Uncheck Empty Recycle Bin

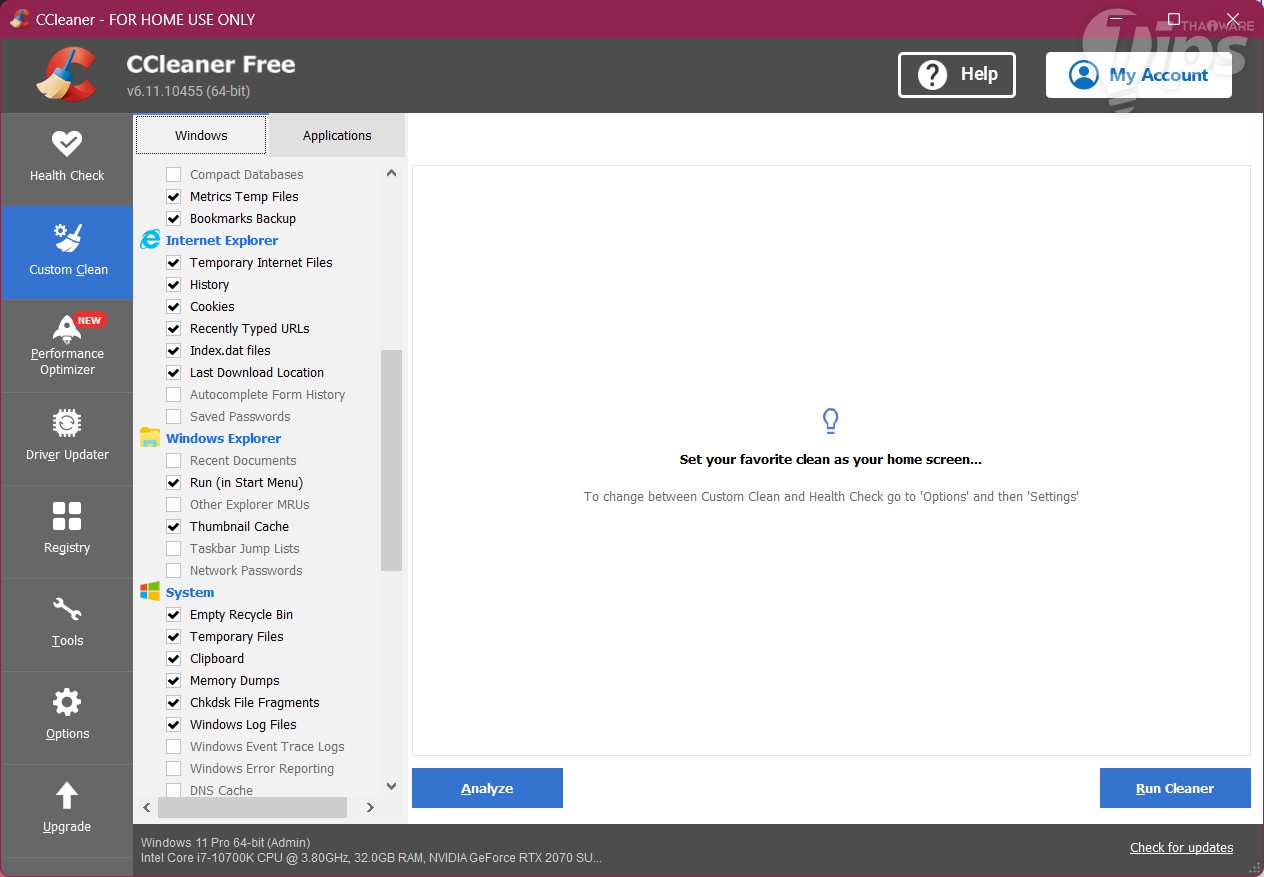click(174, 614)
